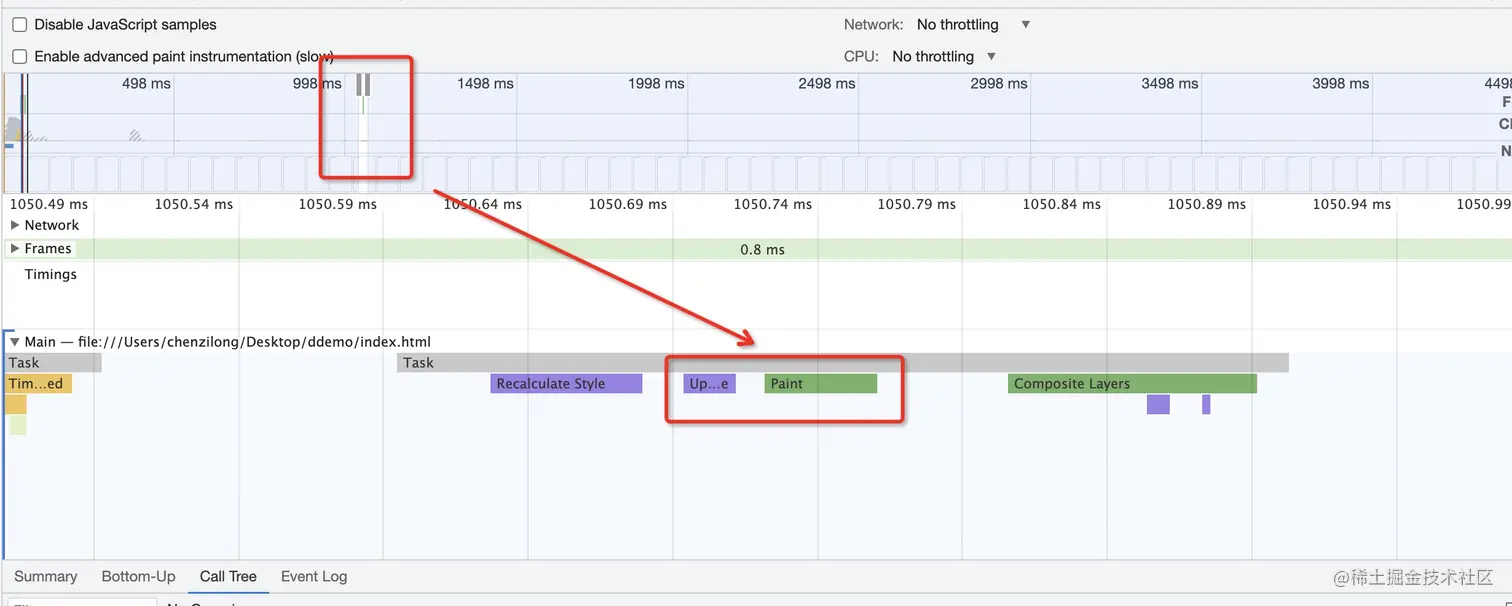This screenshot has height=606, width=1512.
Task: Collapse the Main thread track
Action: 15,342
